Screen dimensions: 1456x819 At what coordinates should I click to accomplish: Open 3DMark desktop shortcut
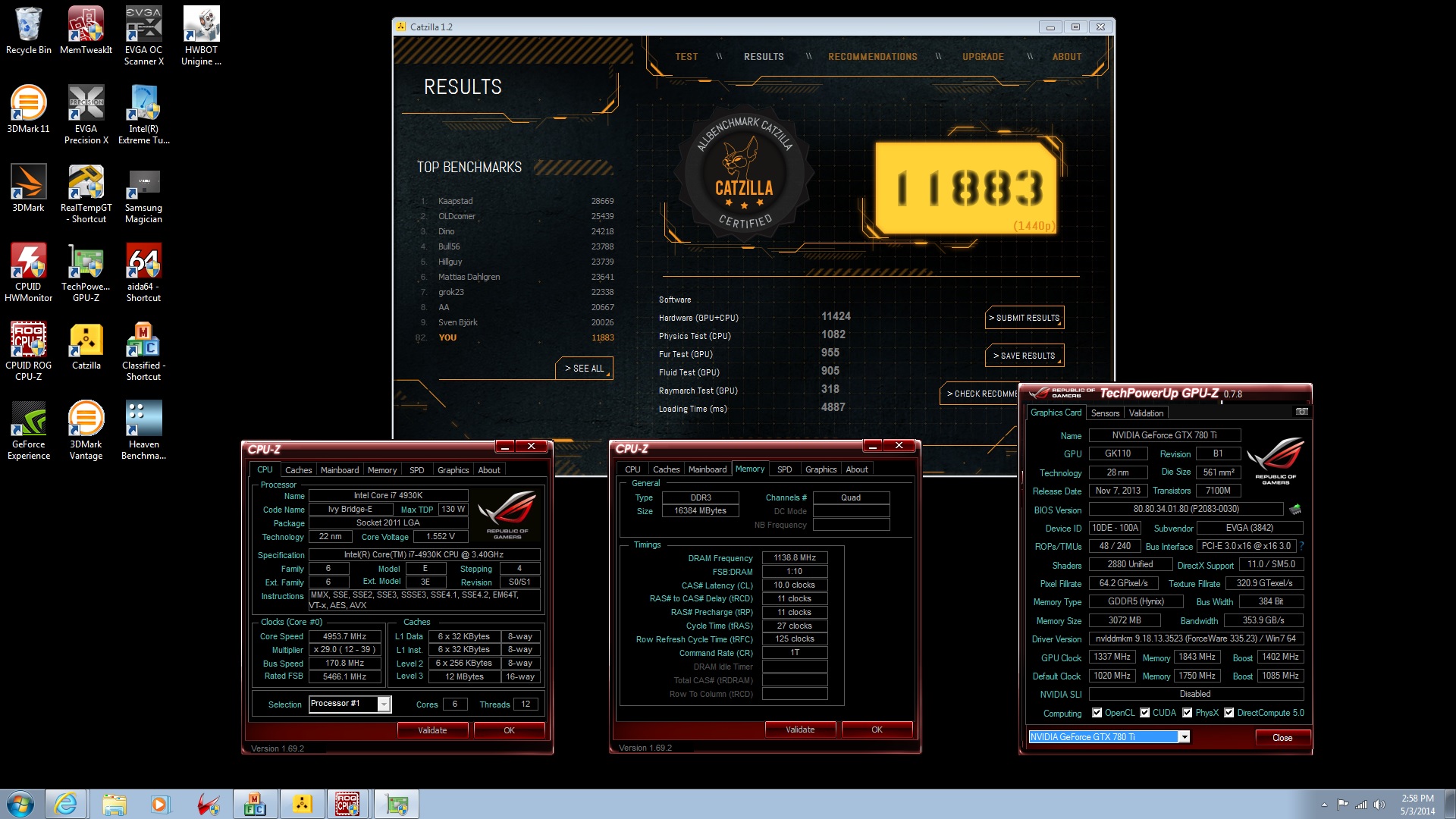[28, 189]
